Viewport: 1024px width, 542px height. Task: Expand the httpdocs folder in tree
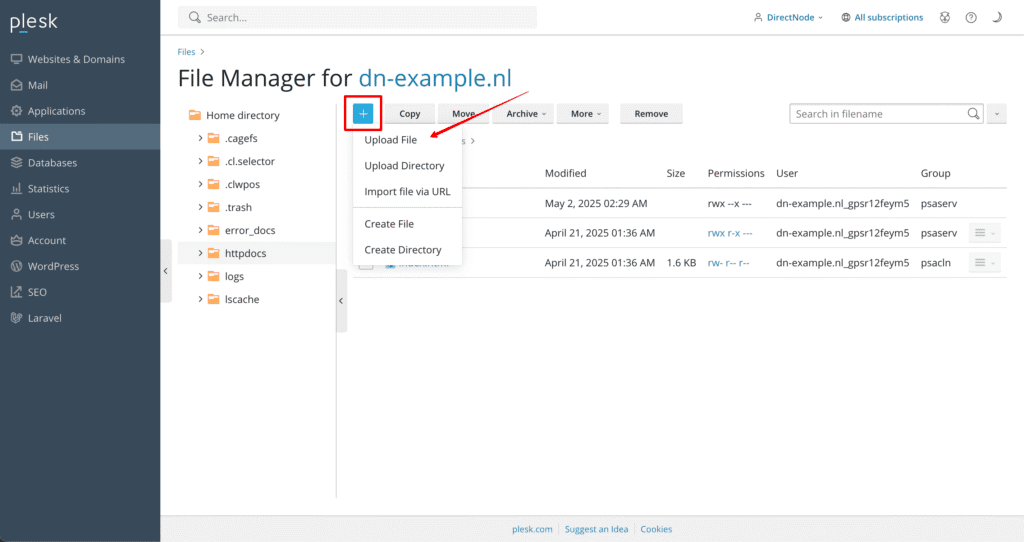(200, 254)
